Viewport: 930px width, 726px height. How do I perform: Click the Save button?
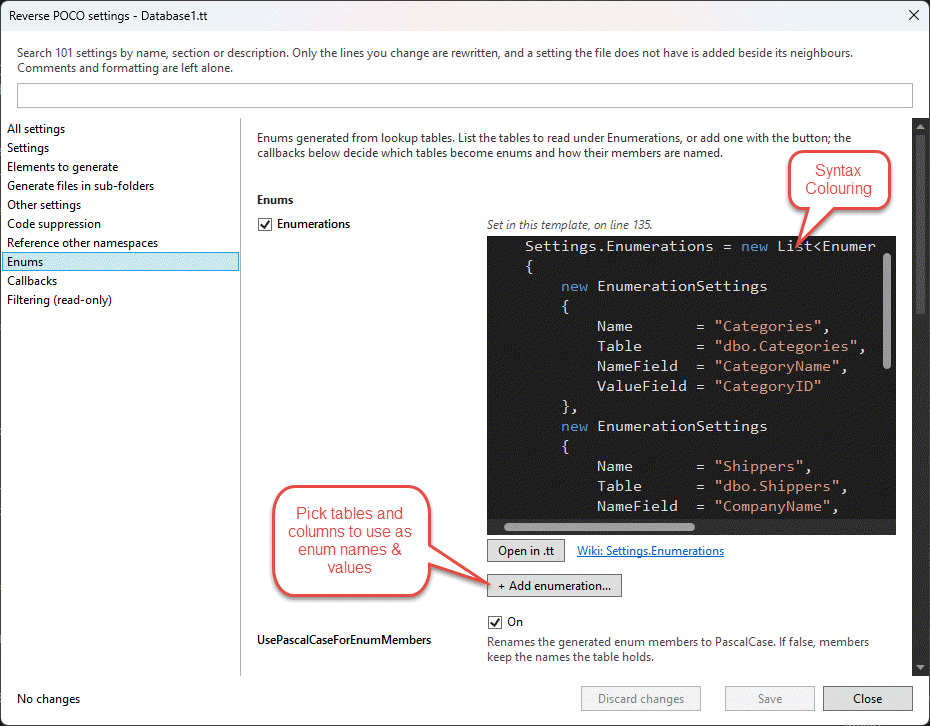tap(769, 699)
